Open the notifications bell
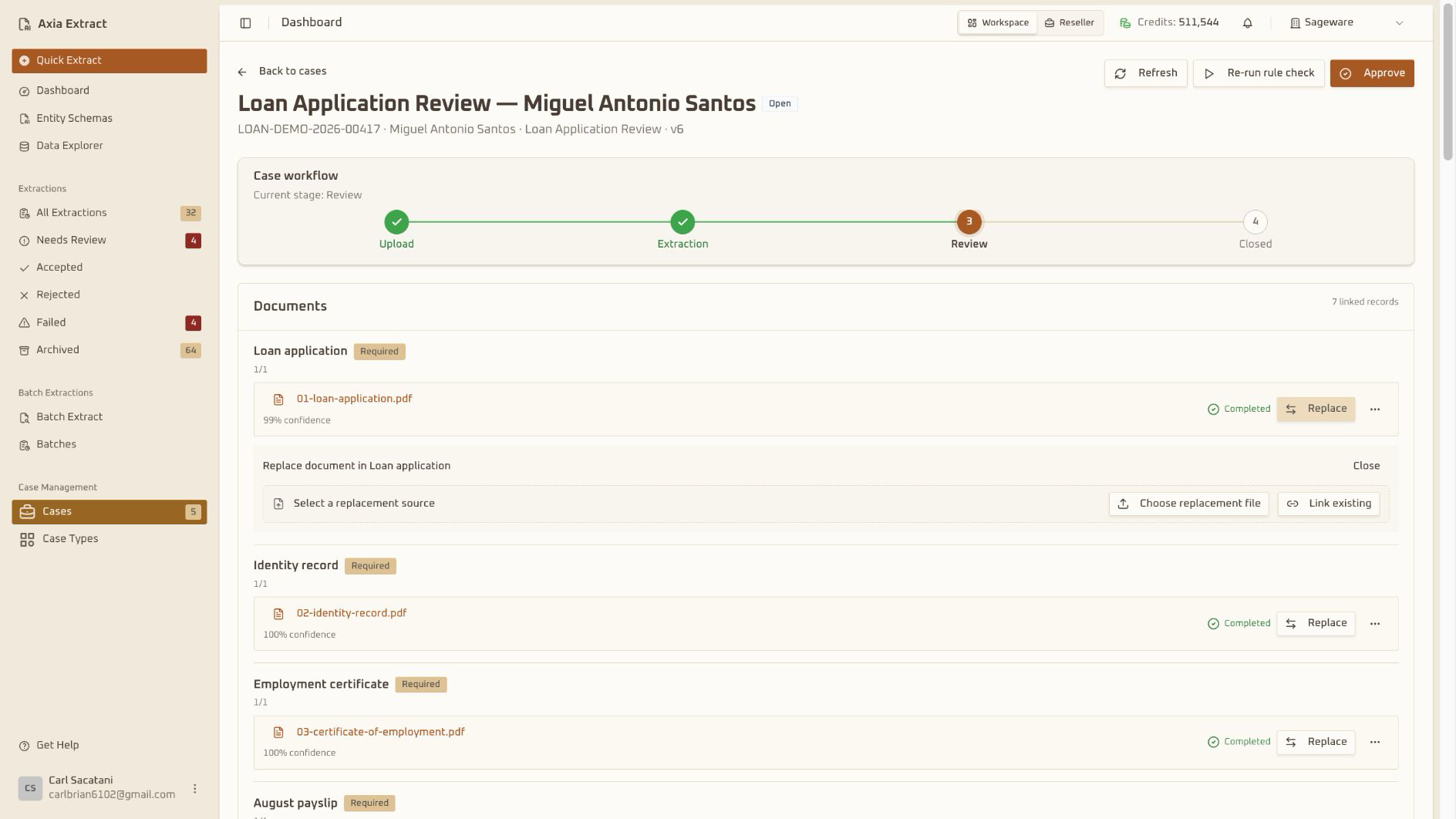The height and width of the screenshot is (819, 1456). (x=1248, y=23)
